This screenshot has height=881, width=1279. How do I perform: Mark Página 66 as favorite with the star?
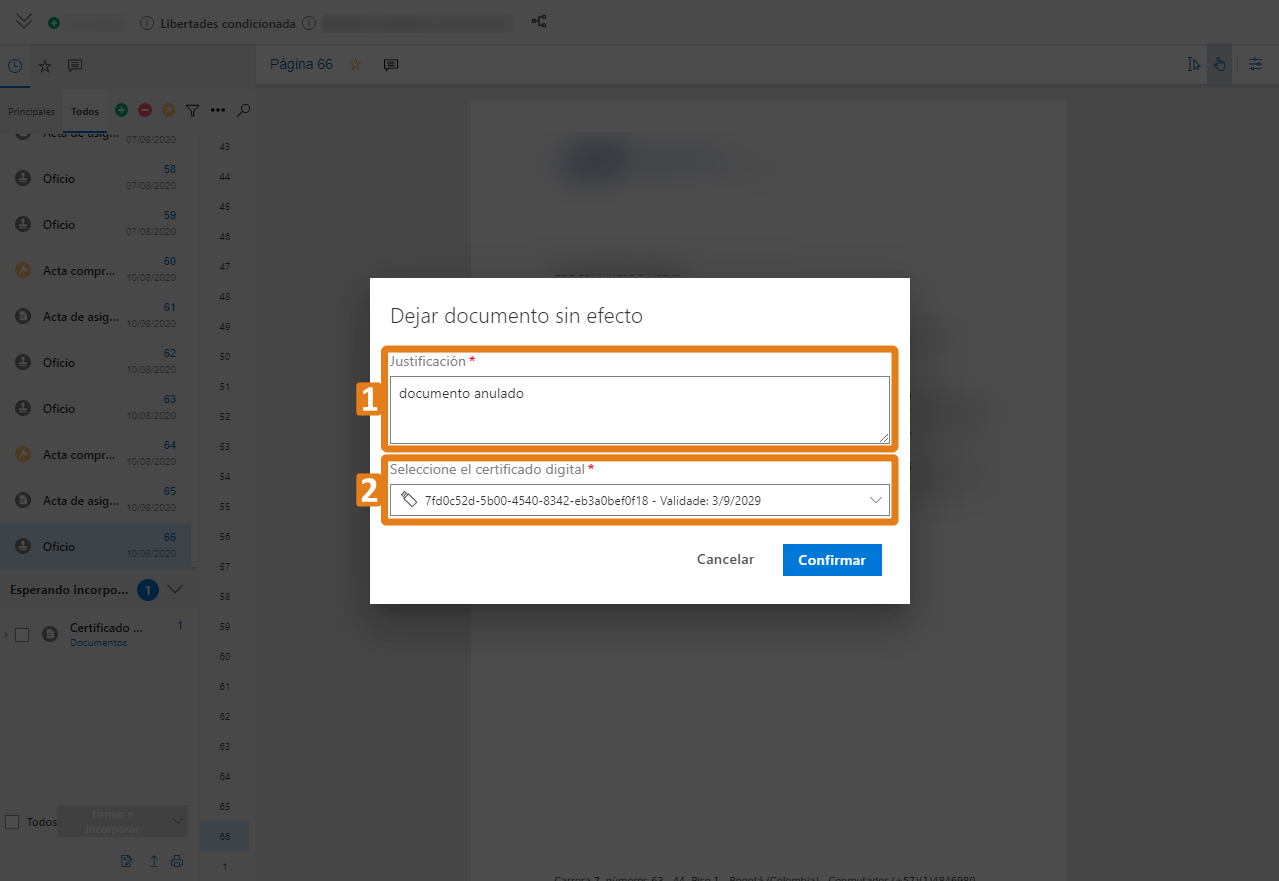[x=355, y=65]
